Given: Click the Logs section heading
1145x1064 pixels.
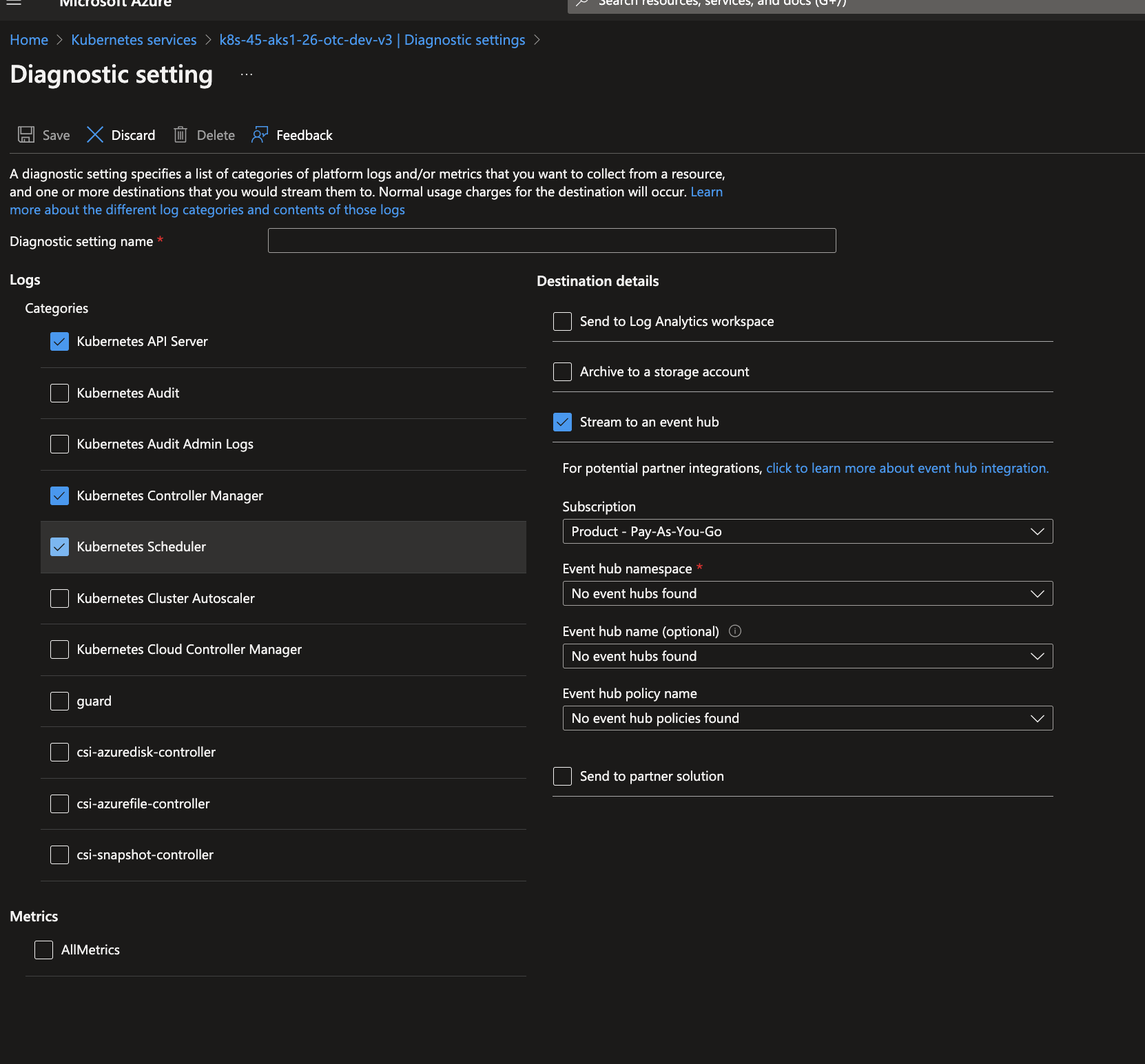Looking at the screenshot, I should tap(25, 280).
